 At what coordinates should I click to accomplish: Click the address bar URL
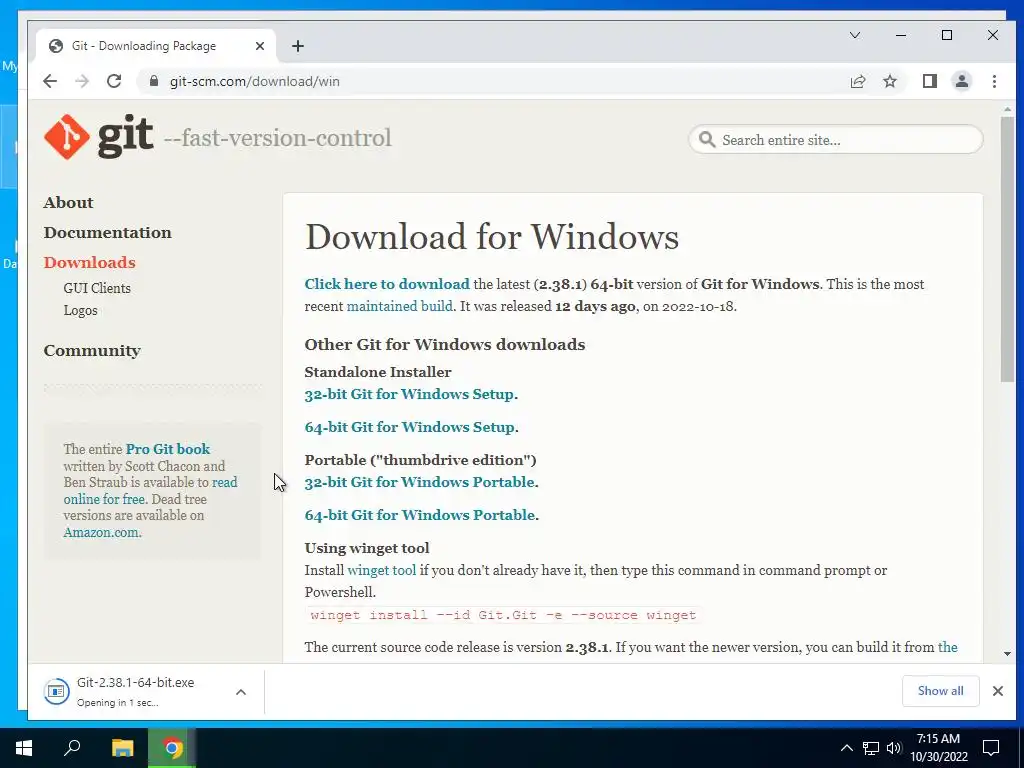[x=255, y=82]
